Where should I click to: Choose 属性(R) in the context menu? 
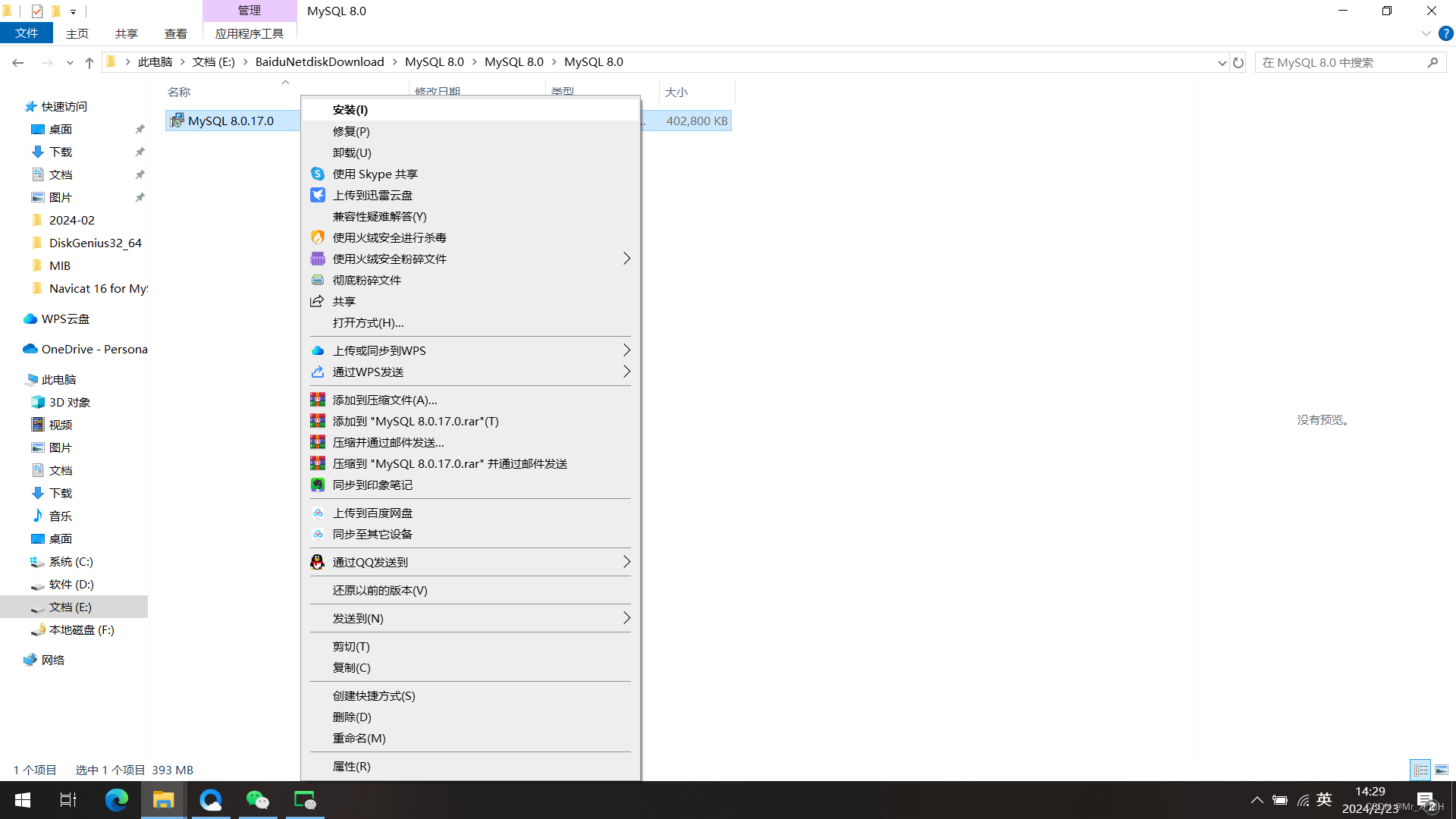(x=352, y=766)
